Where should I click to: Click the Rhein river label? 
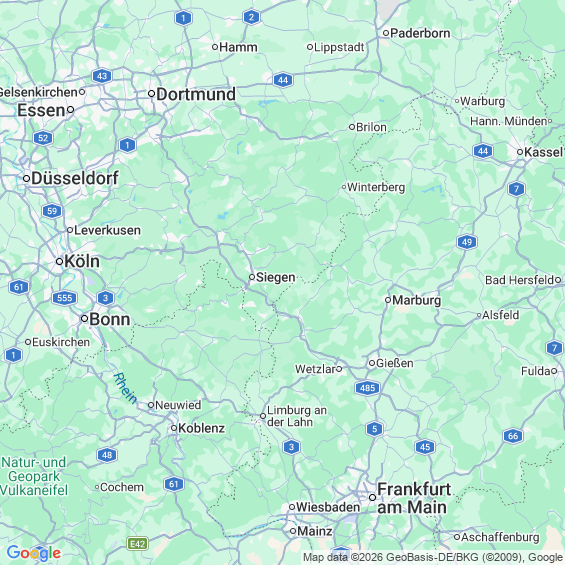click(x=125, y=388)
